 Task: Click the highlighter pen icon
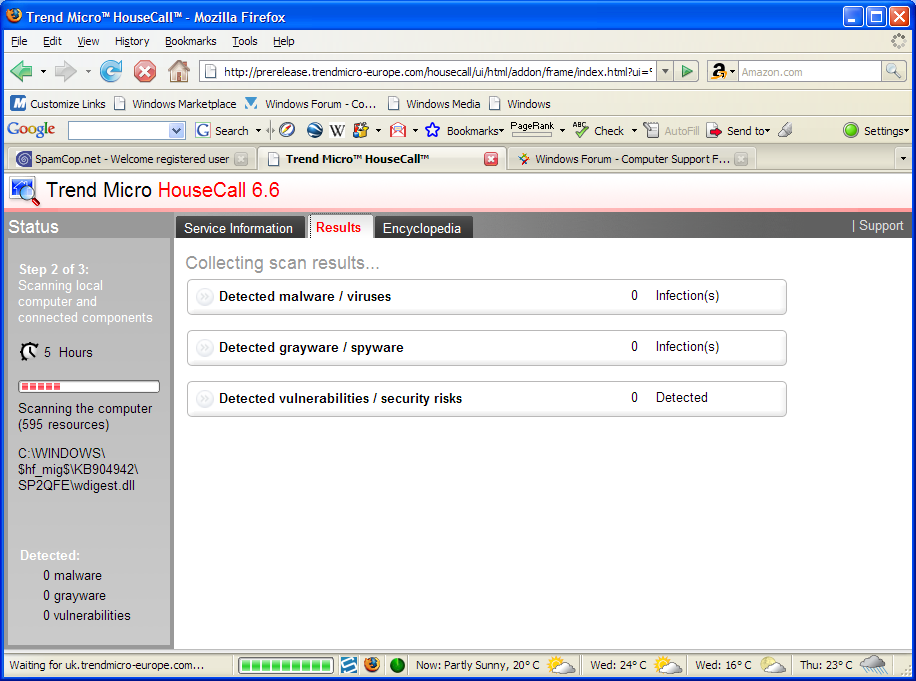pyautogui.click(x=785, y=130)
